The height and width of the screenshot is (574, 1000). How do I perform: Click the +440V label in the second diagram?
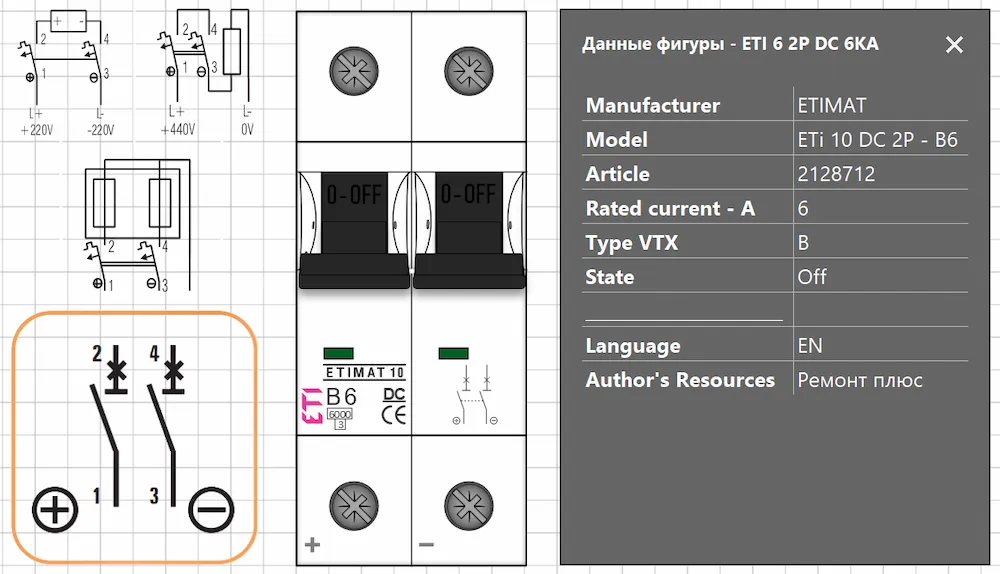(x=178, y=129)
